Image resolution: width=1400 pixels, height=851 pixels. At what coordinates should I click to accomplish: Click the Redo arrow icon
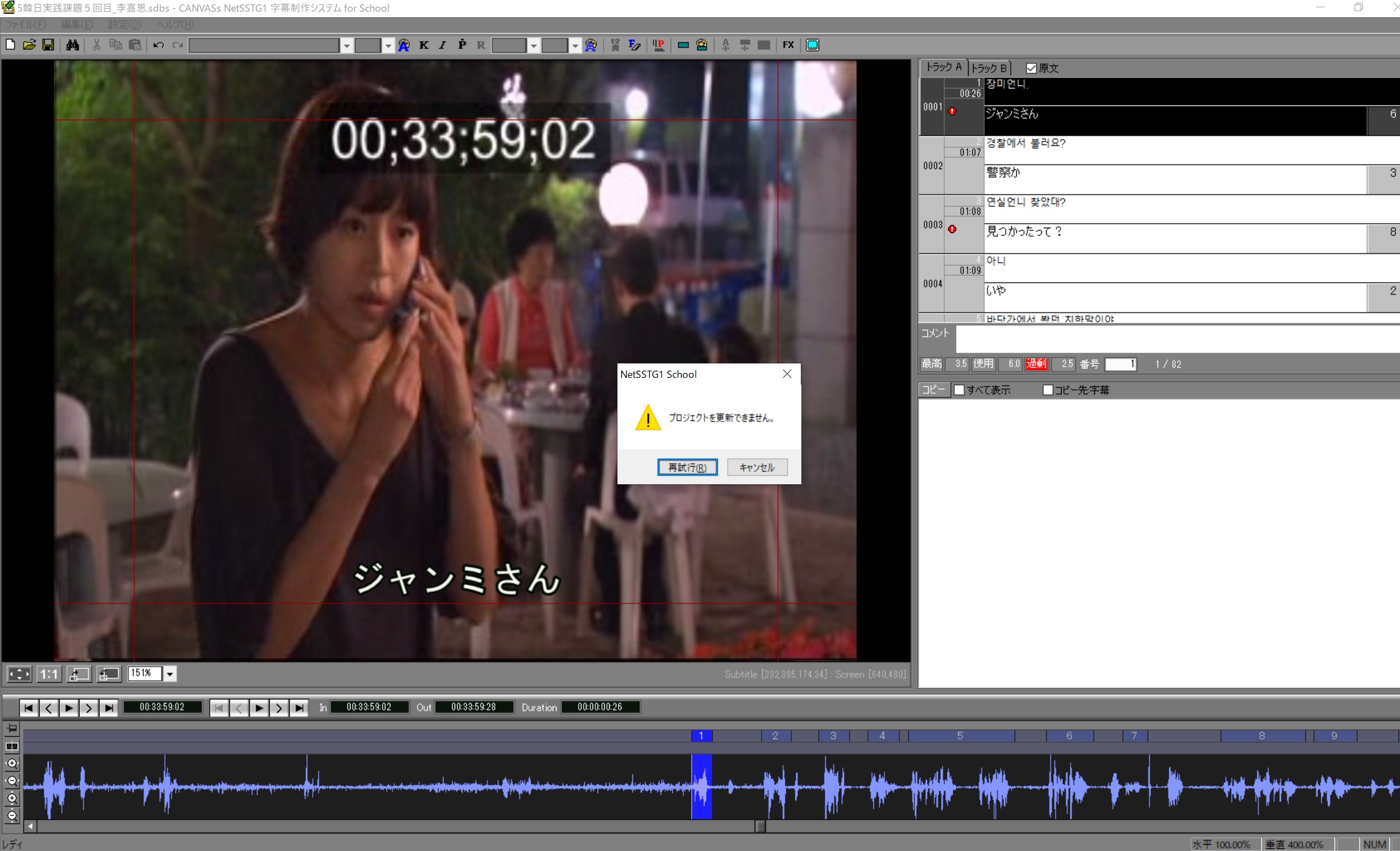(178, 45)
